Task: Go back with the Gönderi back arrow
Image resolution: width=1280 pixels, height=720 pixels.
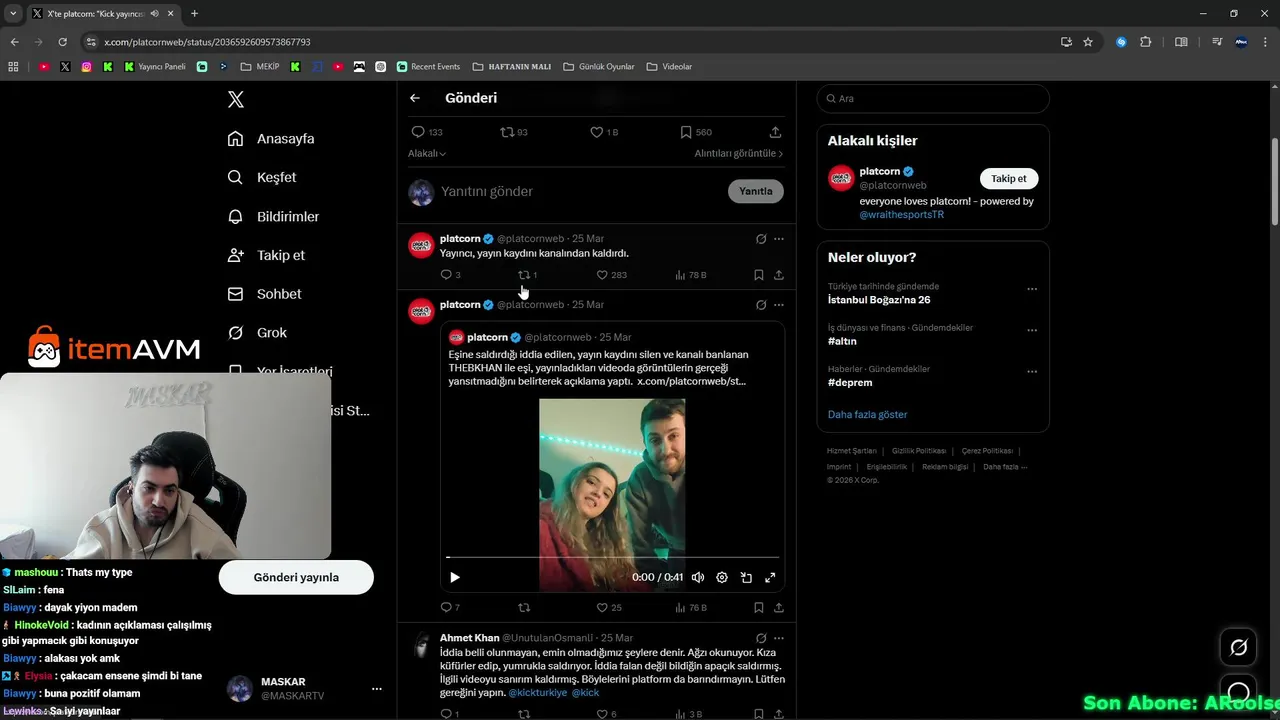Action: tap(415, 98)
